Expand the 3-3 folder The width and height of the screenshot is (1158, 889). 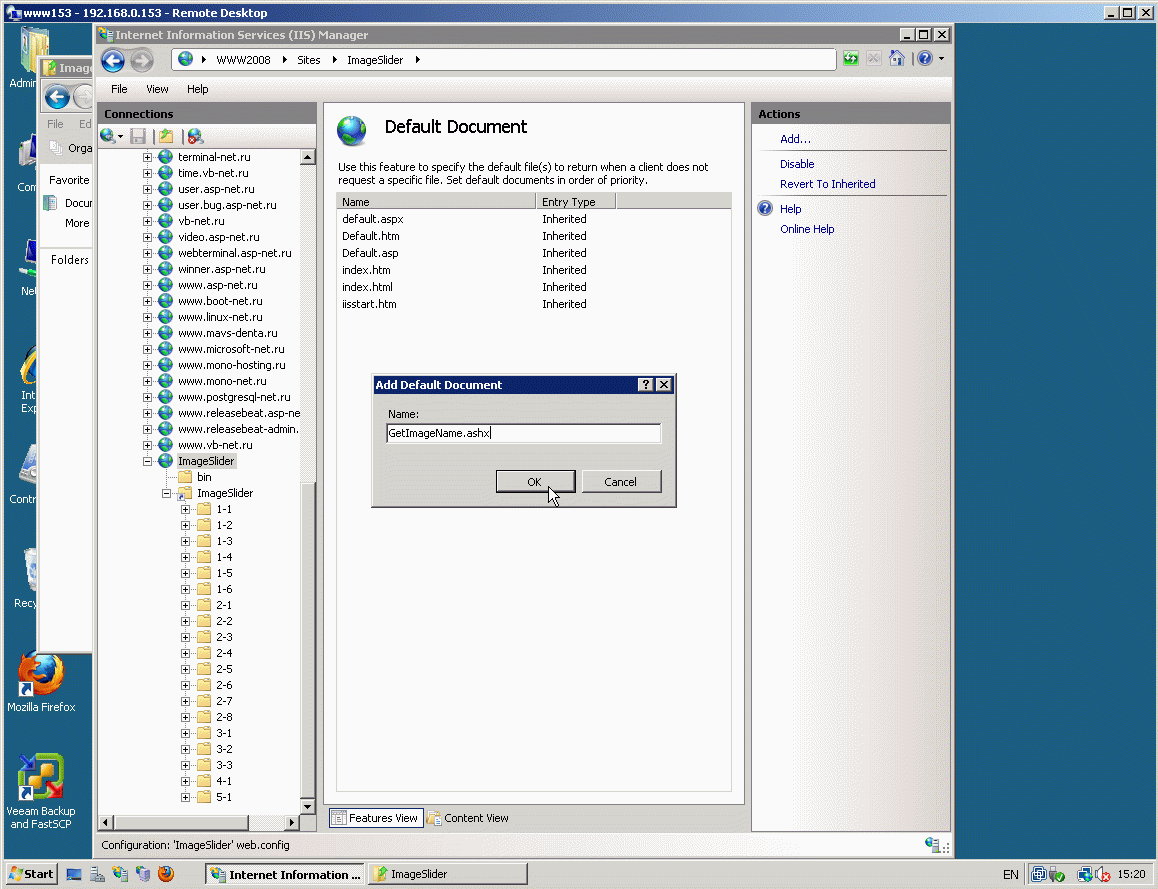(x=185, y=766)
